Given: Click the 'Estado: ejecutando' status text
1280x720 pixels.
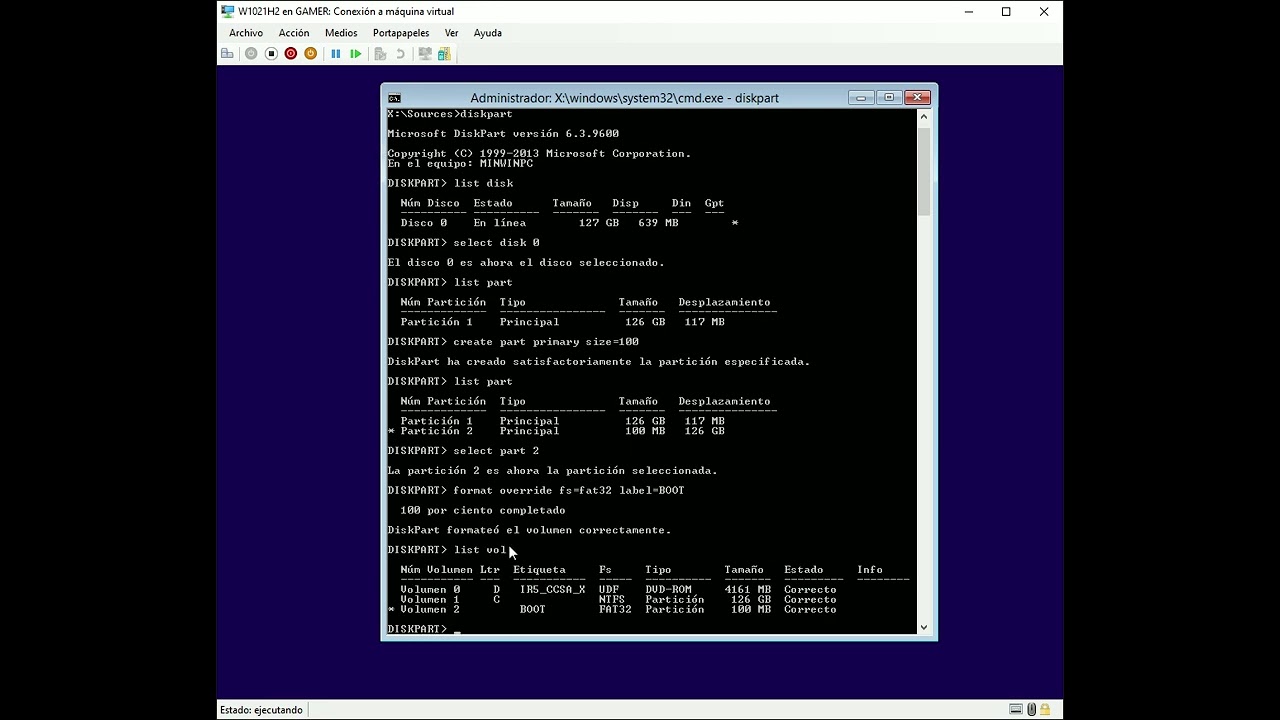Looking at the screenshot, I should pyautogui.click(x=261, y=710).
